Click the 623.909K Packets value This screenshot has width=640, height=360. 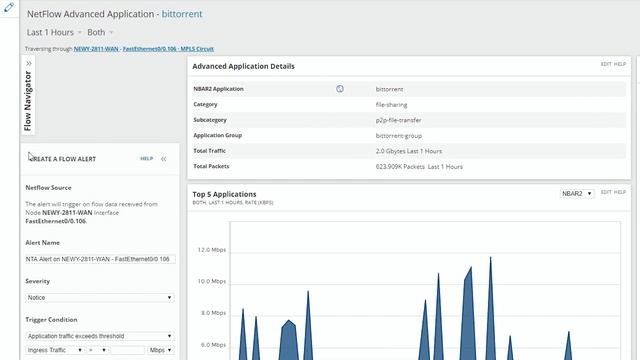[x=419, y=167]
